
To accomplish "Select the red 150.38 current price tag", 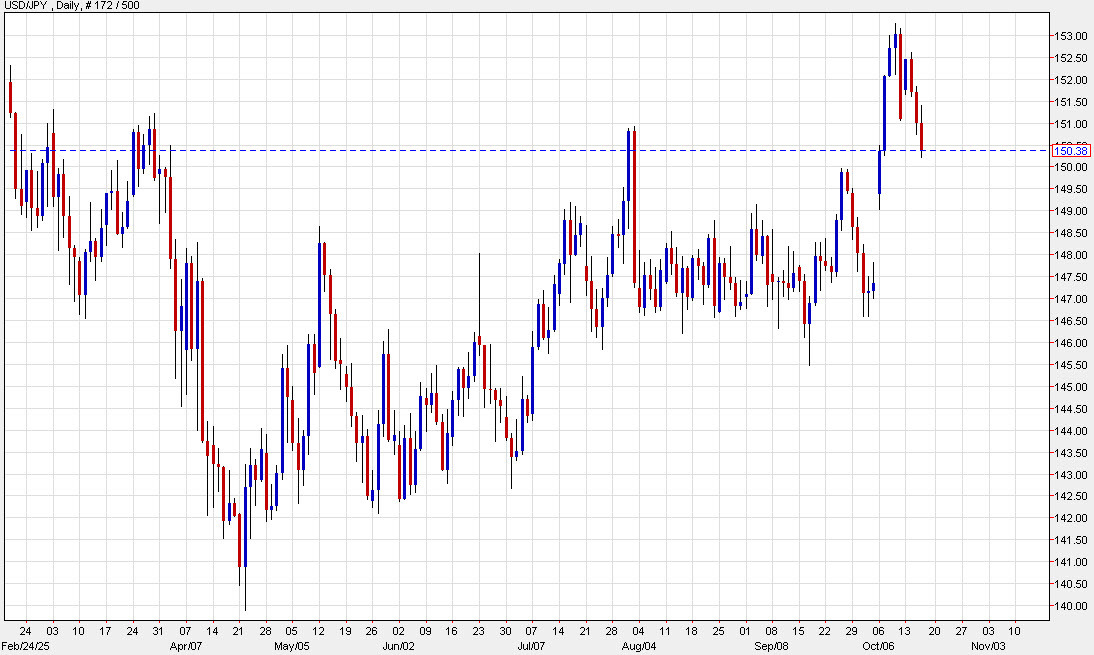I will pyautogui.click(x=1069, y=150).
